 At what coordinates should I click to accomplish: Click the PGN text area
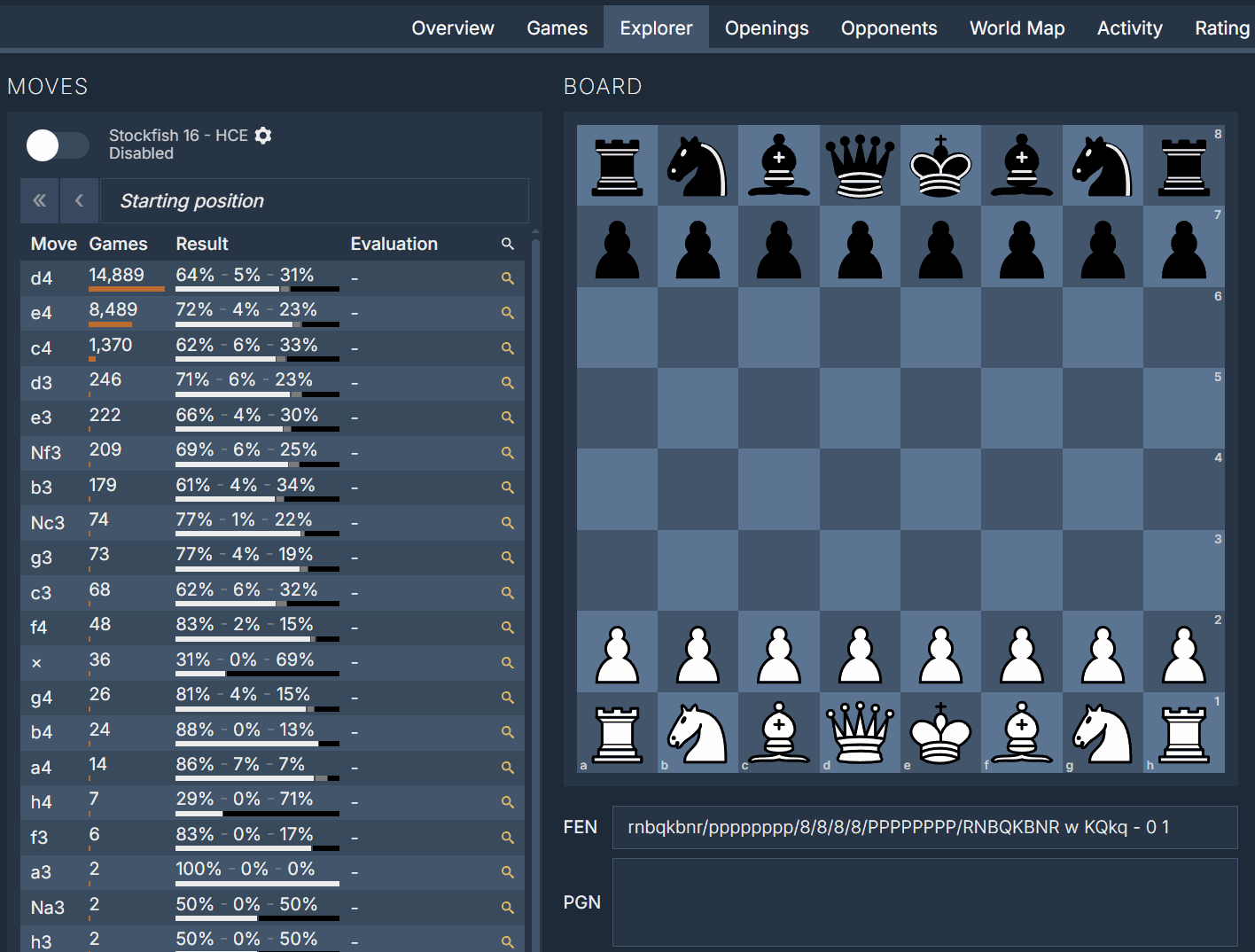click(x=924, y=902)
